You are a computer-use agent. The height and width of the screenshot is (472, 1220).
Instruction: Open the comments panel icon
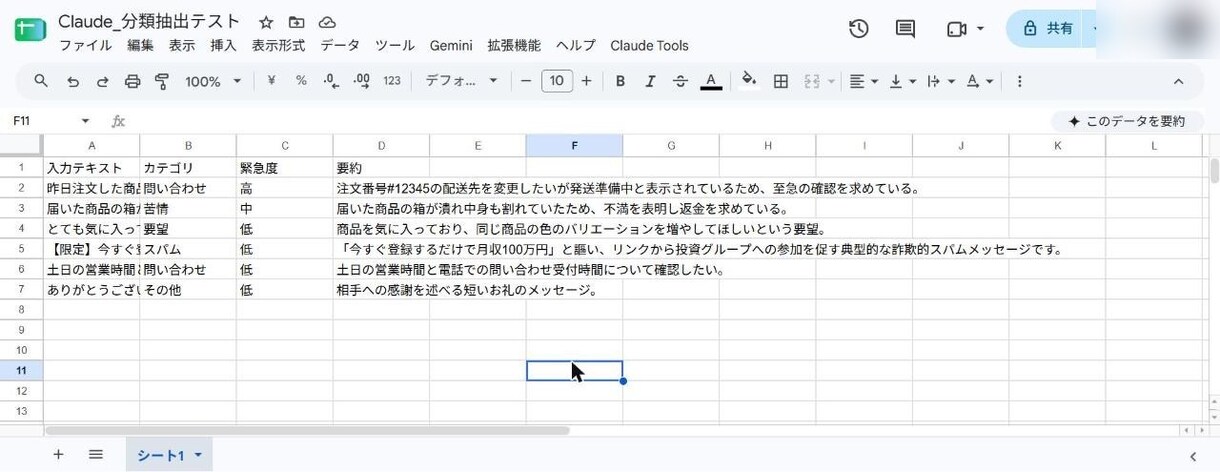tap(905, 29)
